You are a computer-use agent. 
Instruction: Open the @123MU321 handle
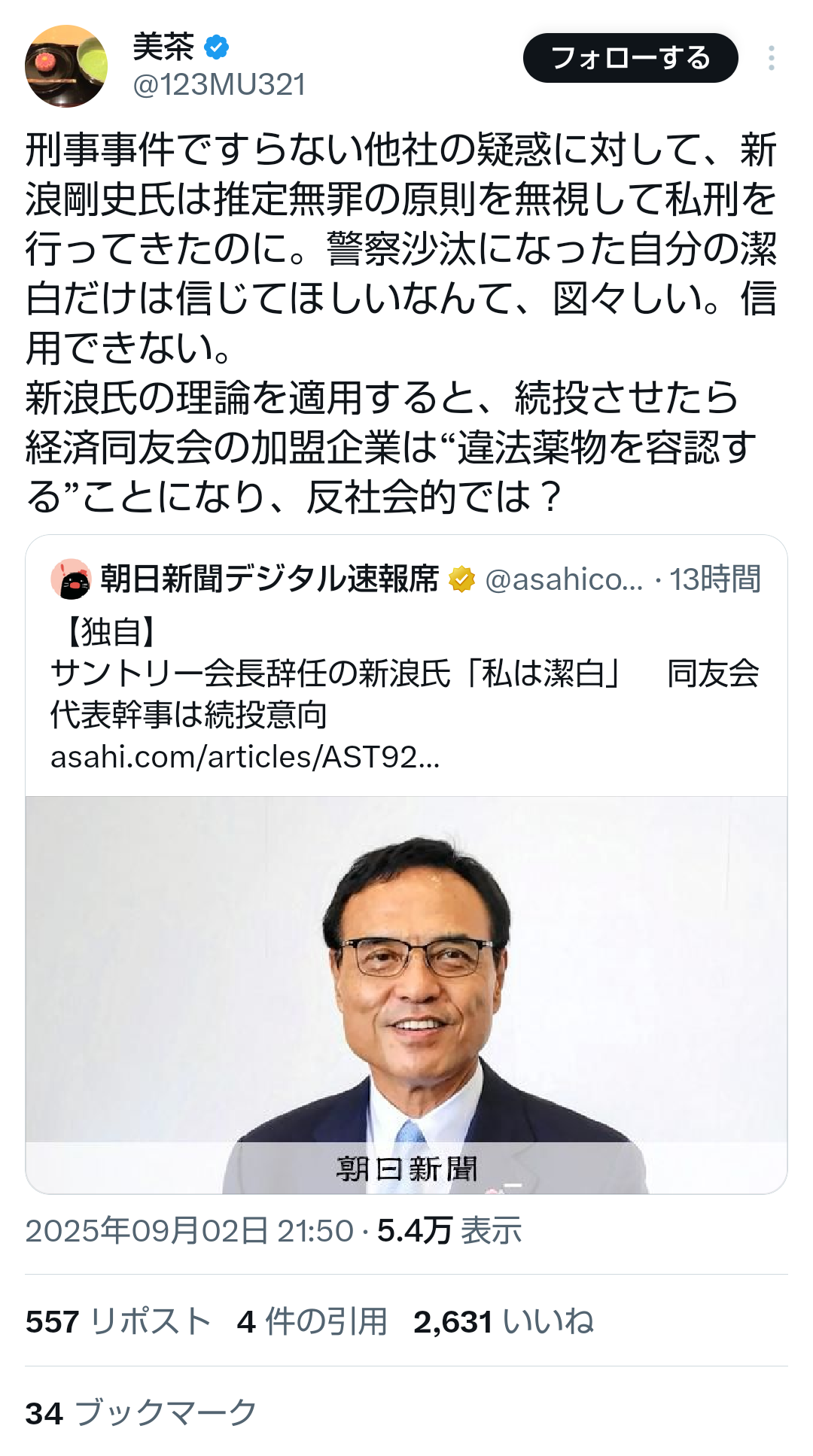pyautogui.click(x=219, y=85)
